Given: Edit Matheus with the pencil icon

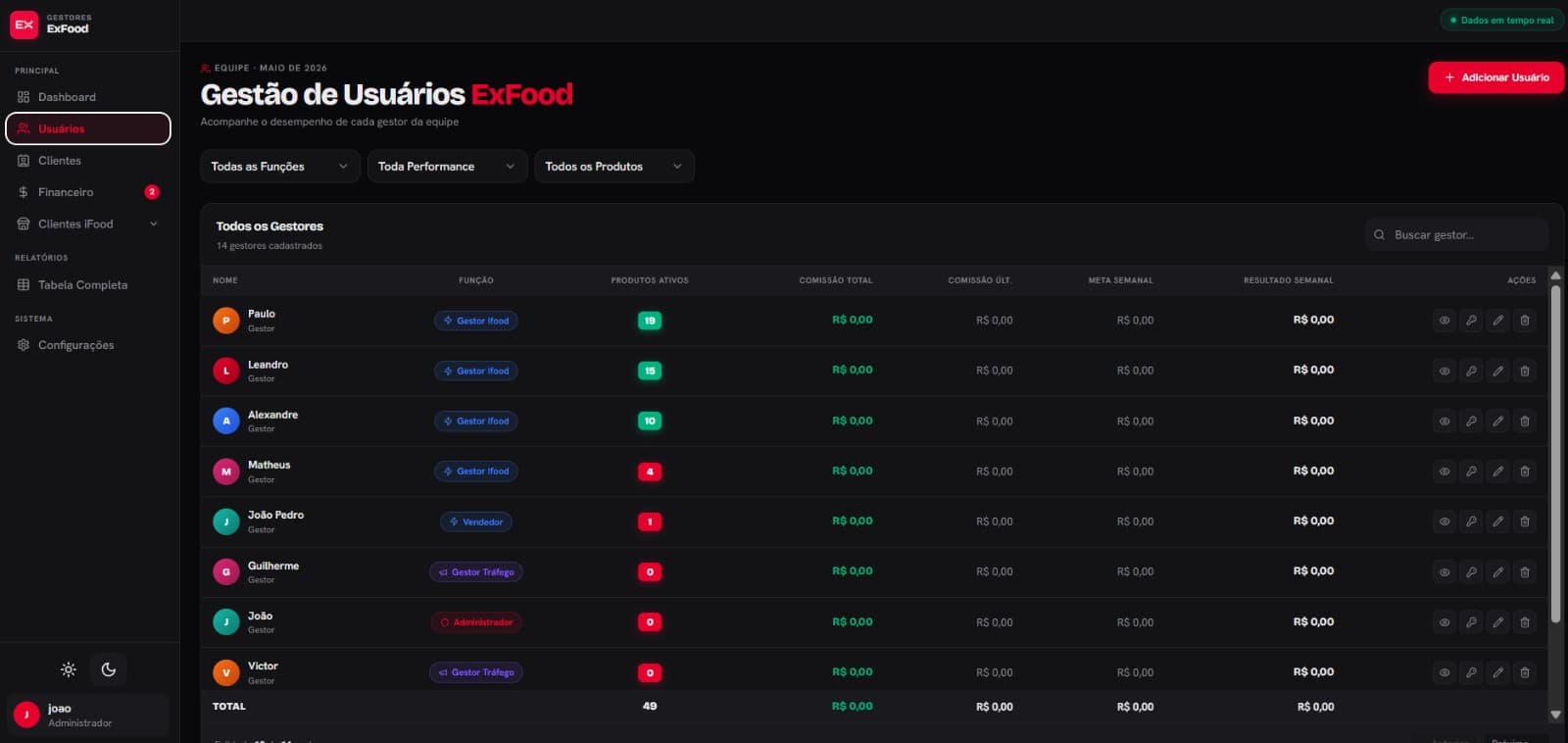Looking at the screenshot, I should pos(1497,471).
